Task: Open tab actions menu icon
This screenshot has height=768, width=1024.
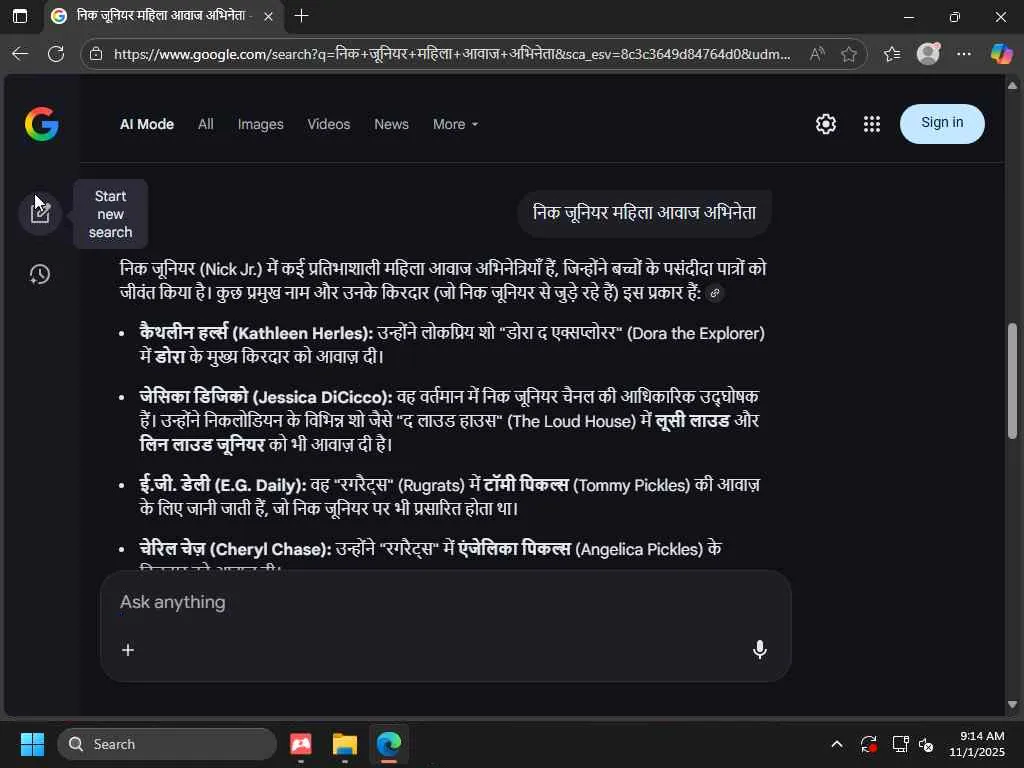Action: pyautogui.click(x=20, y=16)
